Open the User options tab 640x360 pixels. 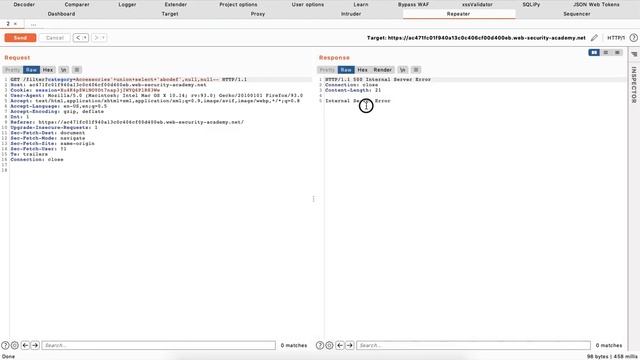308,4
